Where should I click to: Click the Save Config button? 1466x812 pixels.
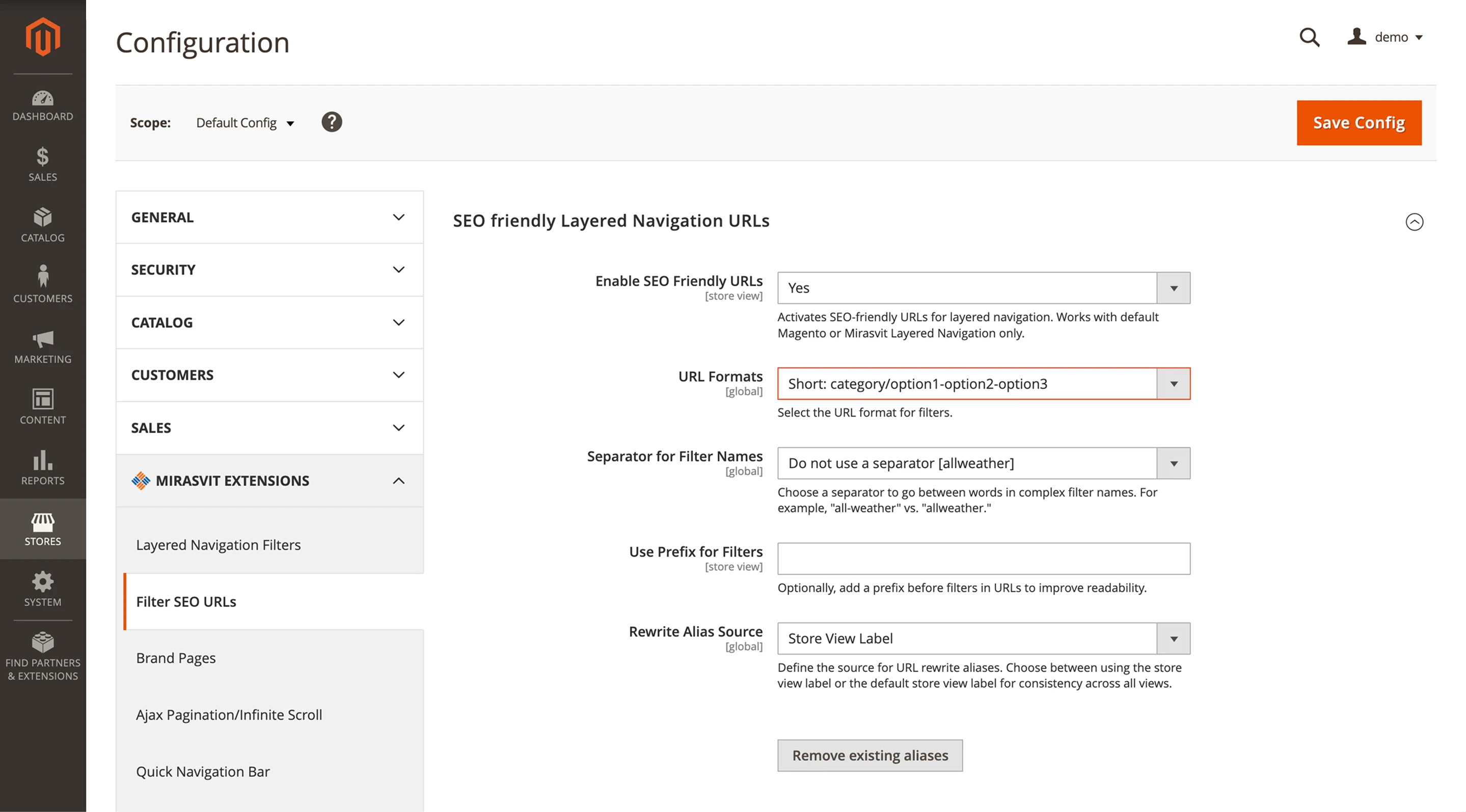pos(1359,123)
